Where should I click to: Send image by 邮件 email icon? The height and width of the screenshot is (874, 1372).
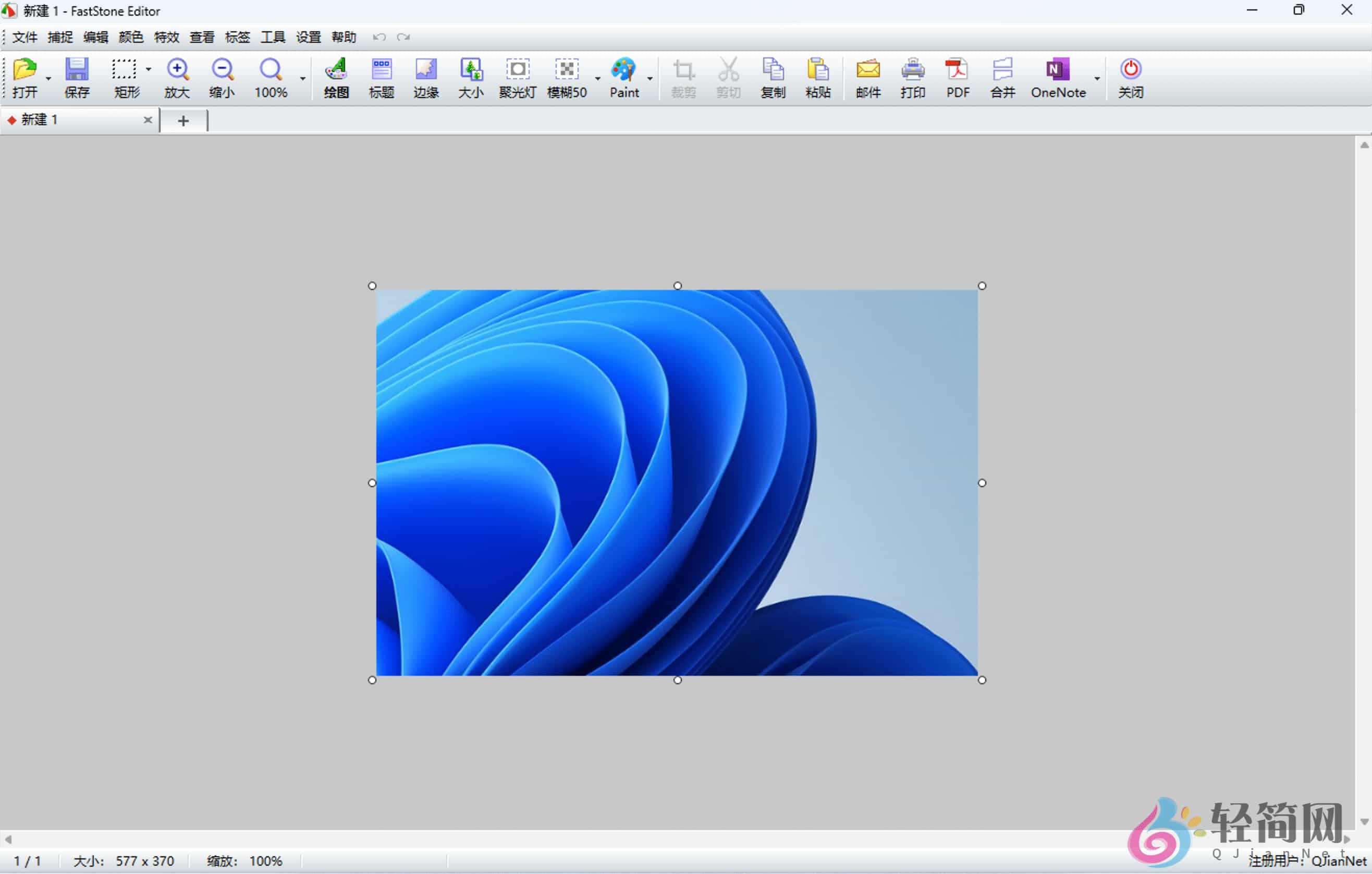pos(868,69)
